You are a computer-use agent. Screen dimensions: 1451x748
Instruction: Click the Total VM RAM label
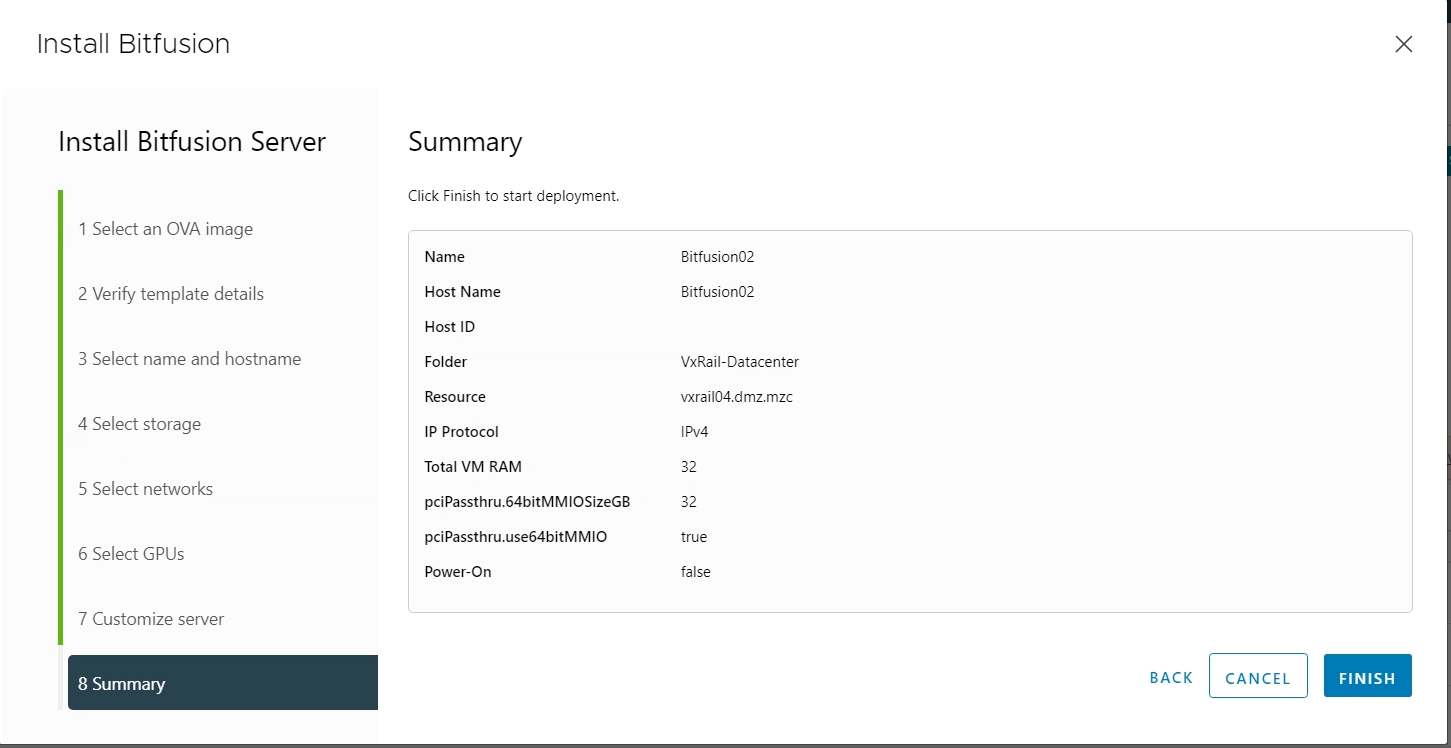473,467
